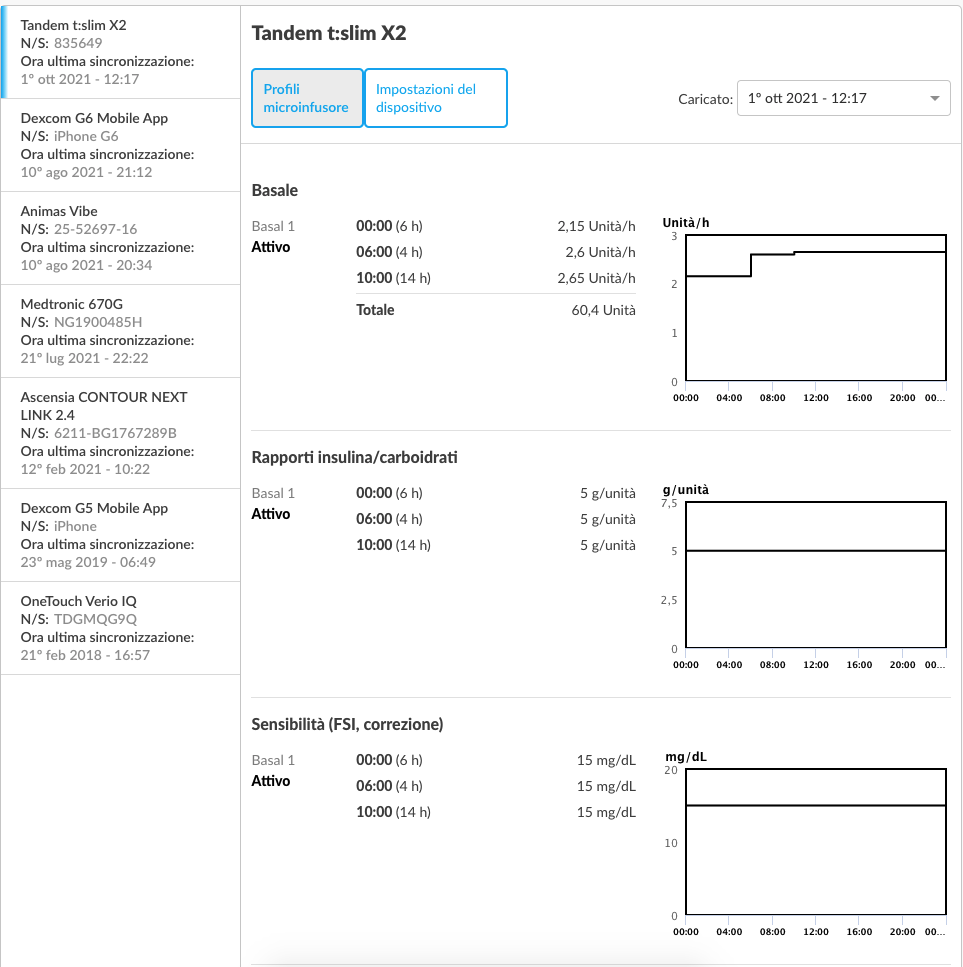The height and width of the screenshot is (967, 963).
Task: Click the Basale Unità/h chart
Action: (816, 308)
